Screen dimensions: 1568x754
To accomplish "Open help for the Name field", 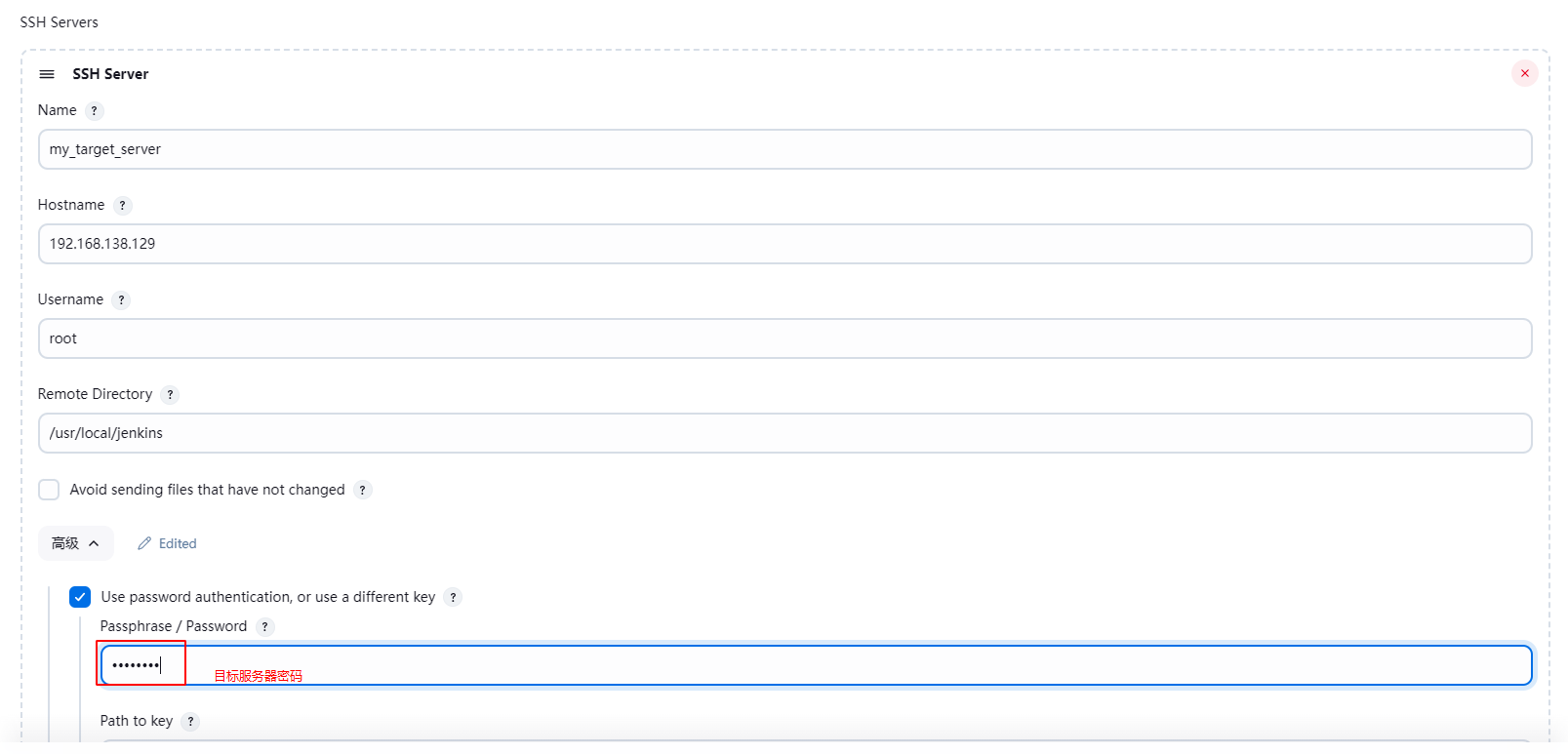I will pos(94,111).
